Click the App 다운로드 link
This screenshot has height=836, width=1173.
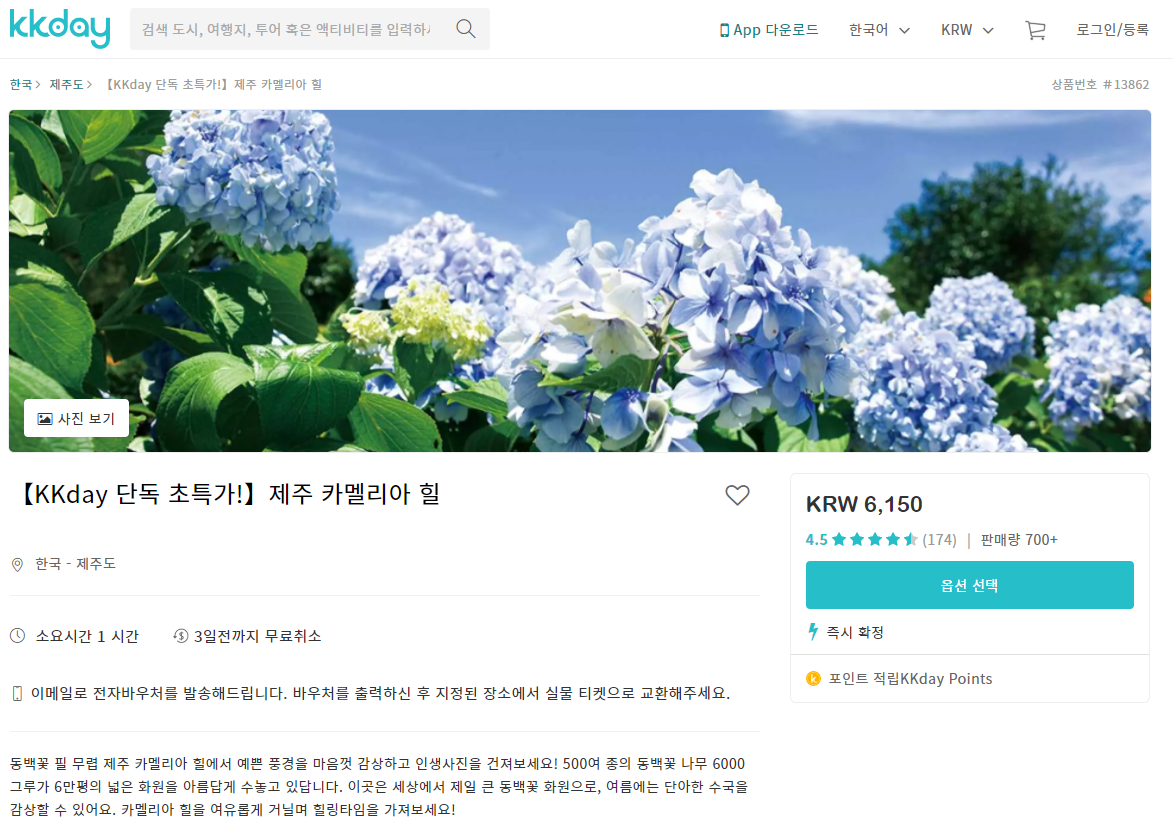pyautogui.click(x=768, y=30)
